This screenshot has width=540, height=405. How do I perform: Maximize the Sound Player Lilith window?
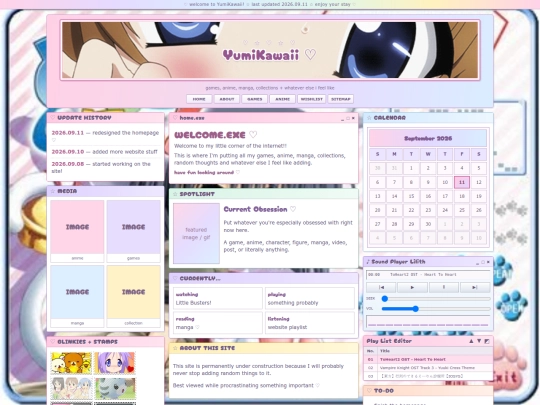pos(483,262)
